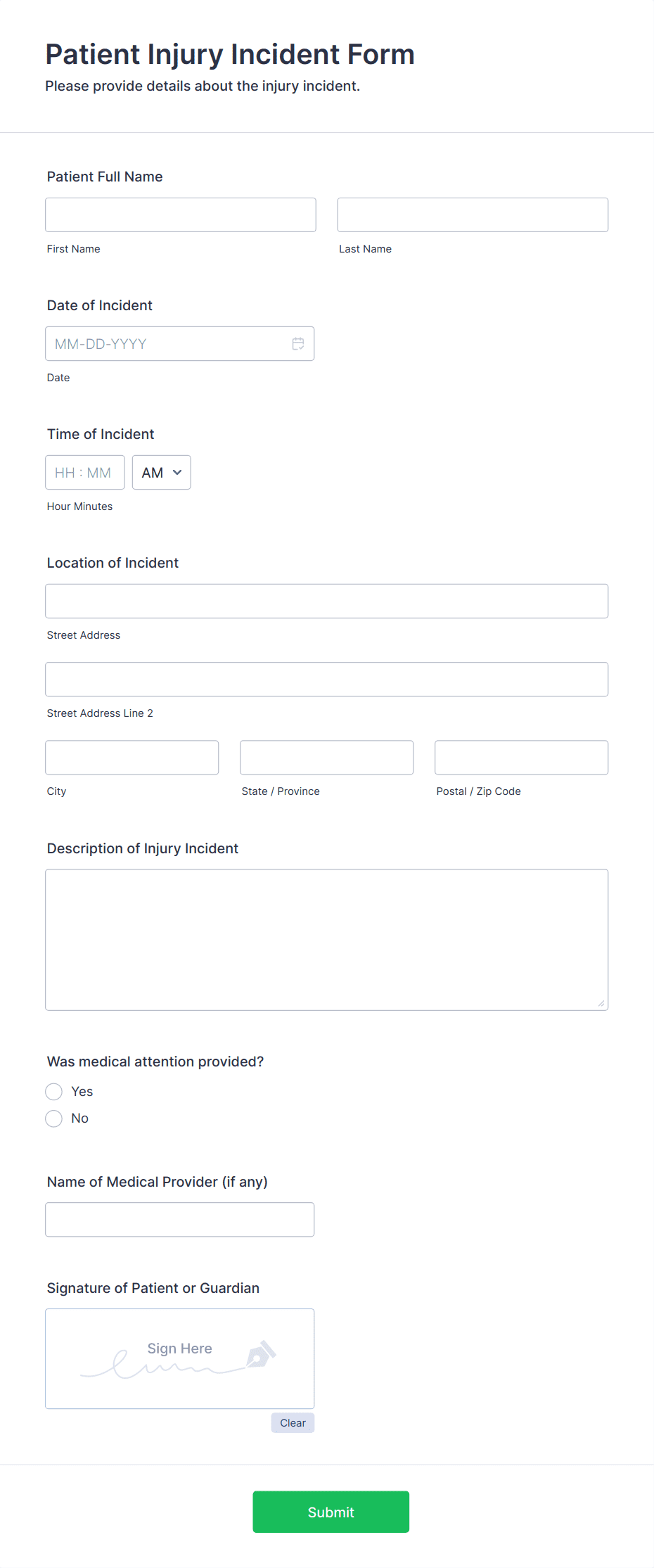Image resolution: width=654 pixels, height=1568 pixels.
Task: Clear the signature field
Action: (x=293, y=1423)
